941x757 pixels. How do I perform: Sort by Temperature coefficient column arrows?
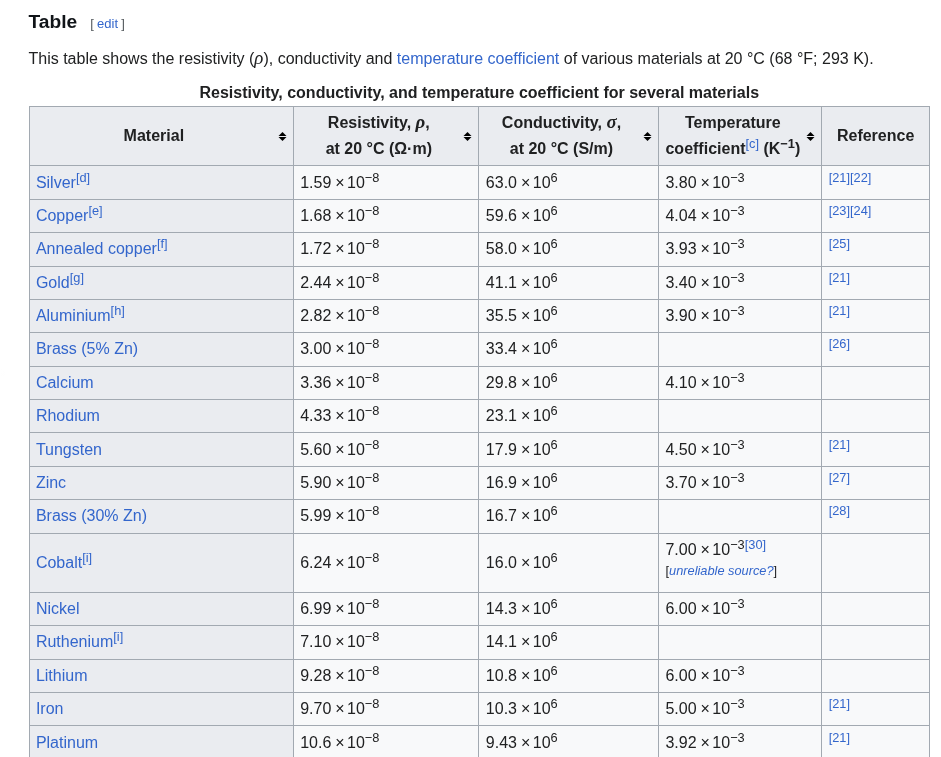[810, 136]
